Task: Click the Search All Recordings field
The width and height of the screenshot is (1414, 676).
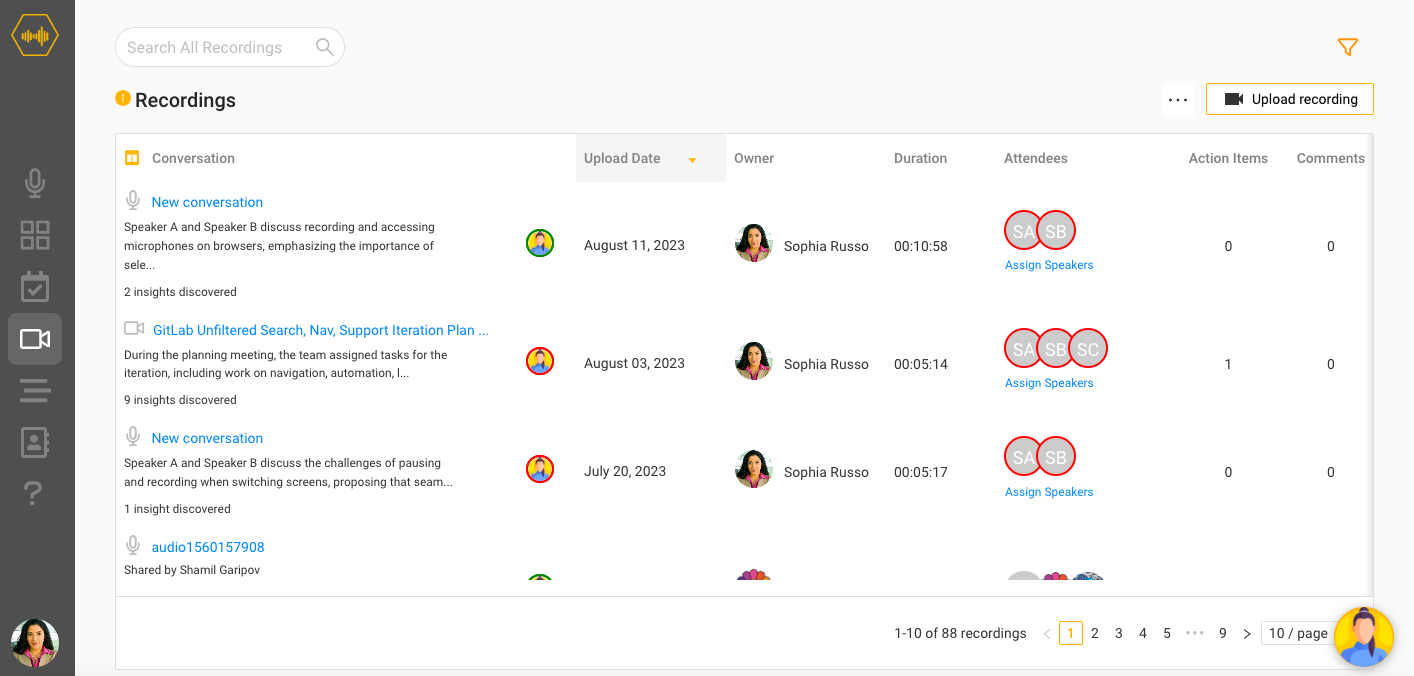Action: (x=230, y=47)
